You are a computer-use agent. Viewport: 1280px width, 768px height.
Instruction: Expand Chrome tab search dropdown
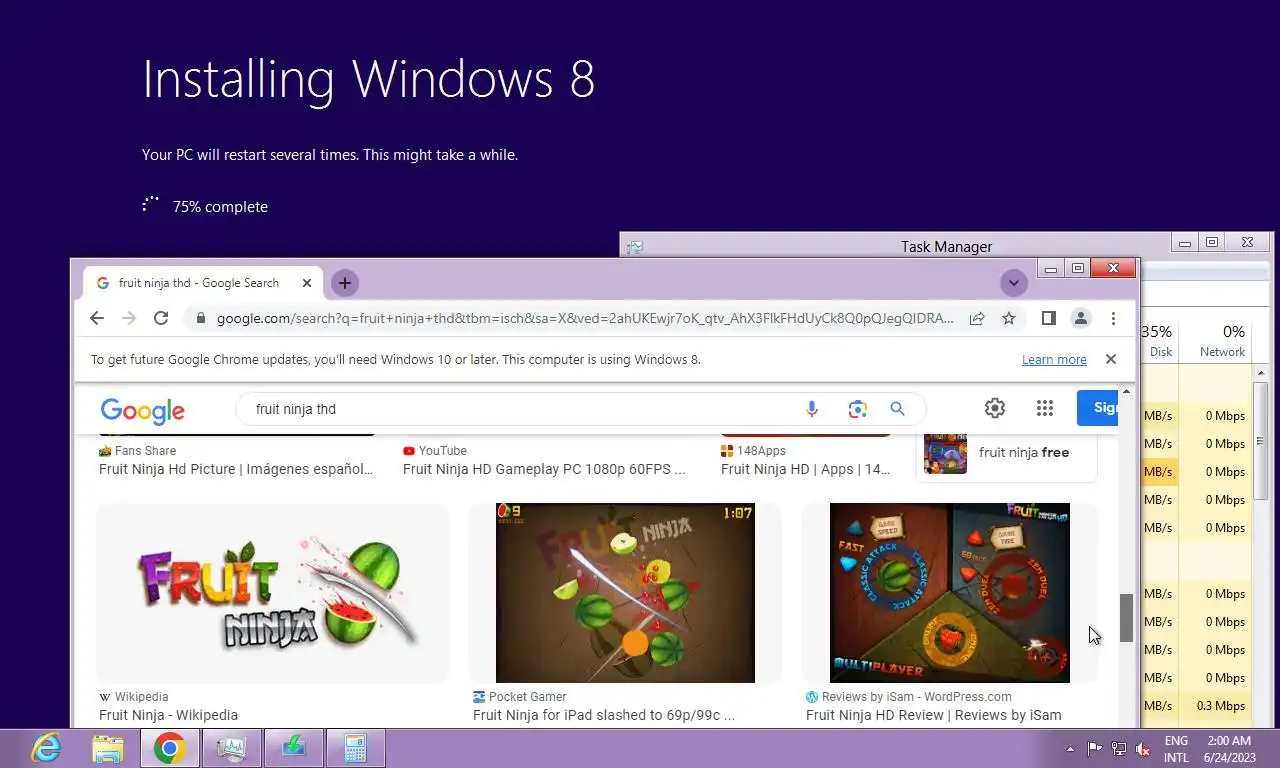pos(1014,283)
